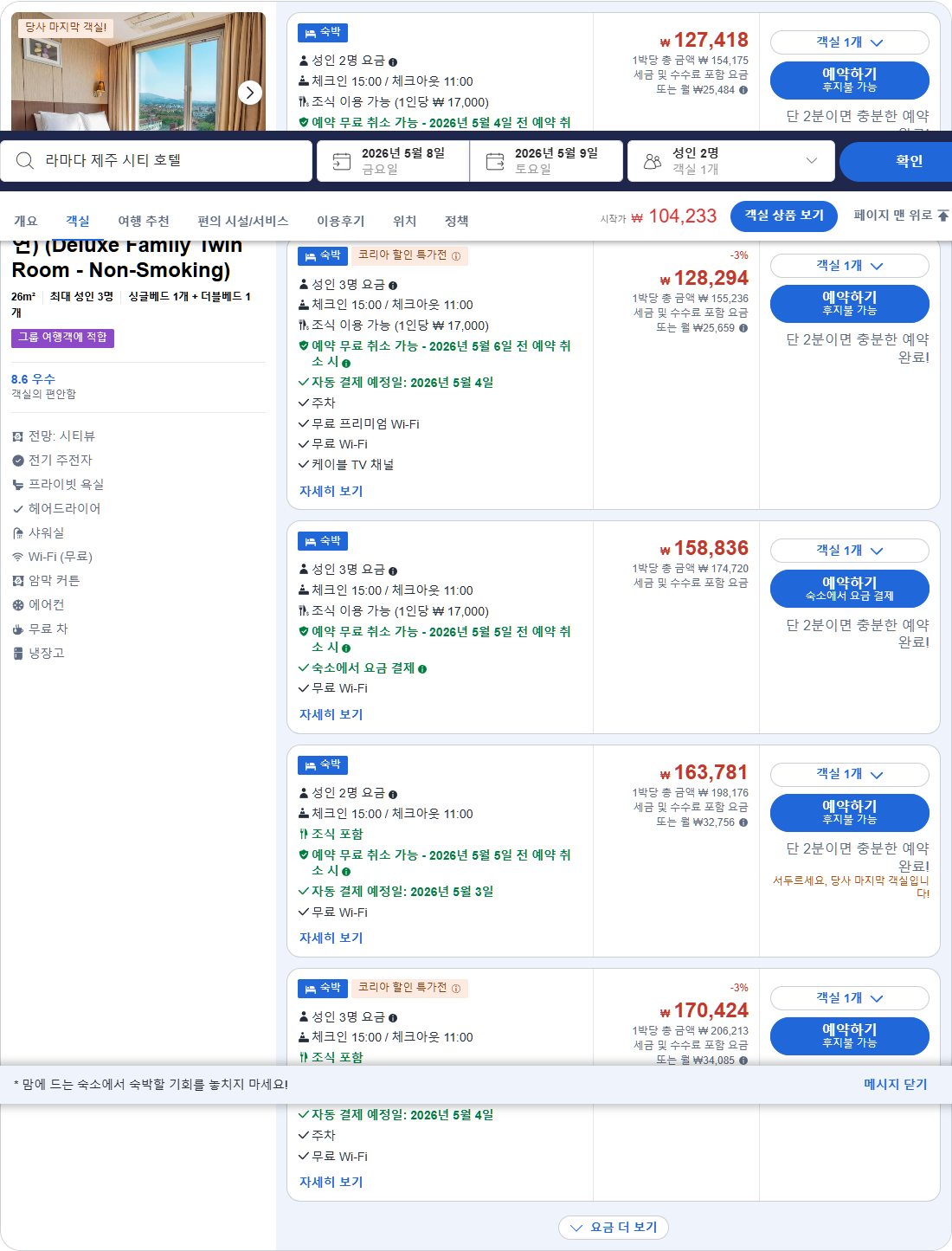Click cancellation info icon in ₩163,781 rate row
The height and width of the screenshot is (1251, 952).
pos(346,872)
